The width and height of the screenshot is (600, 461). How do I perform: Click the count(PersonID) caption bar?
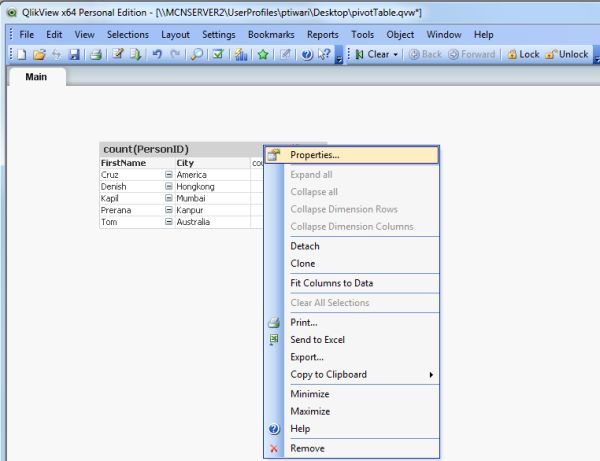coord(181,149)
